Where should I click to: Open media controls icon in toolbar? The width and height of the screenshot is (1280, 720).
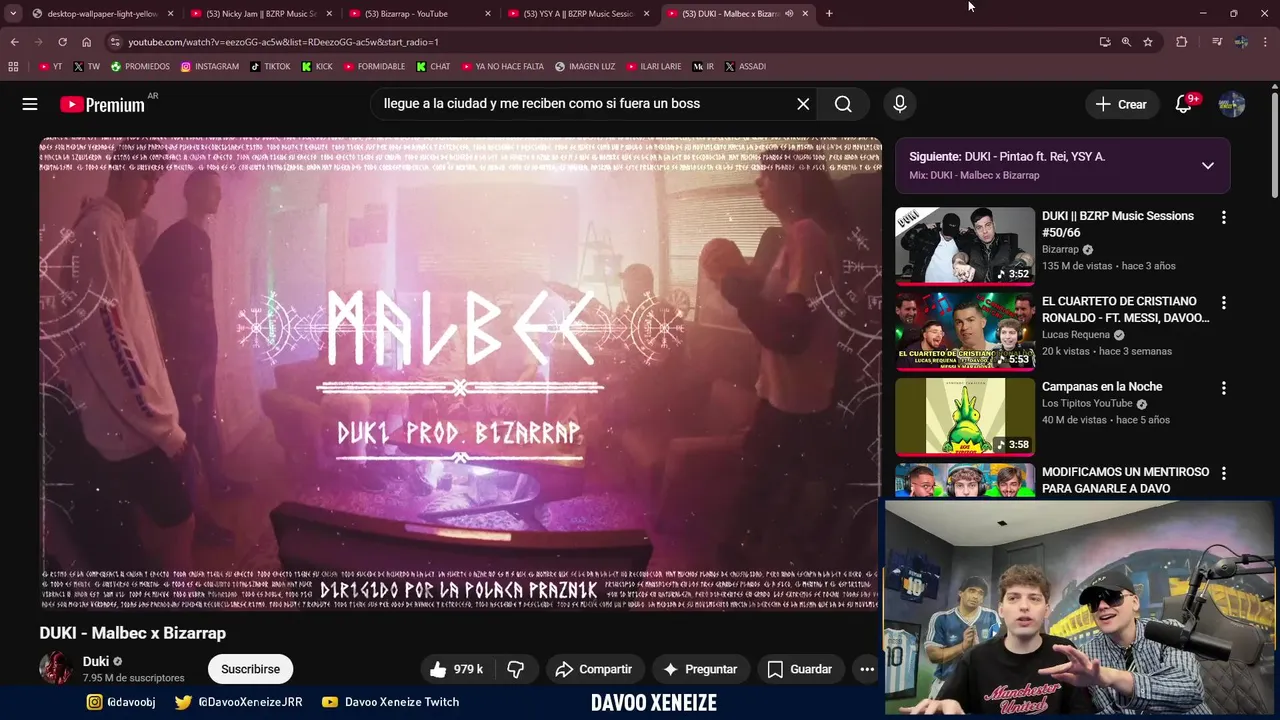pyautogui.click(x=1217, y=42)
